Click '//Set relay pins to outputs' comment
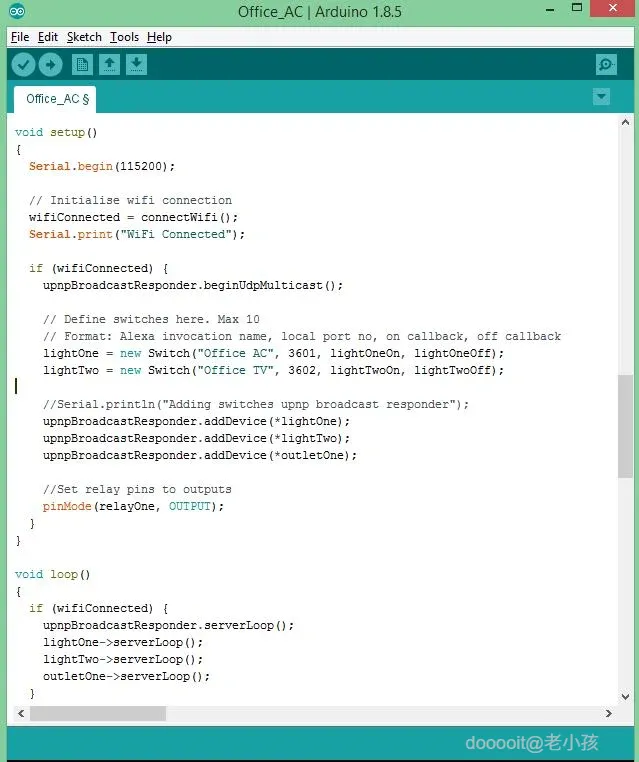Screen dimensions: 639x762 click(x=137, y=489)
